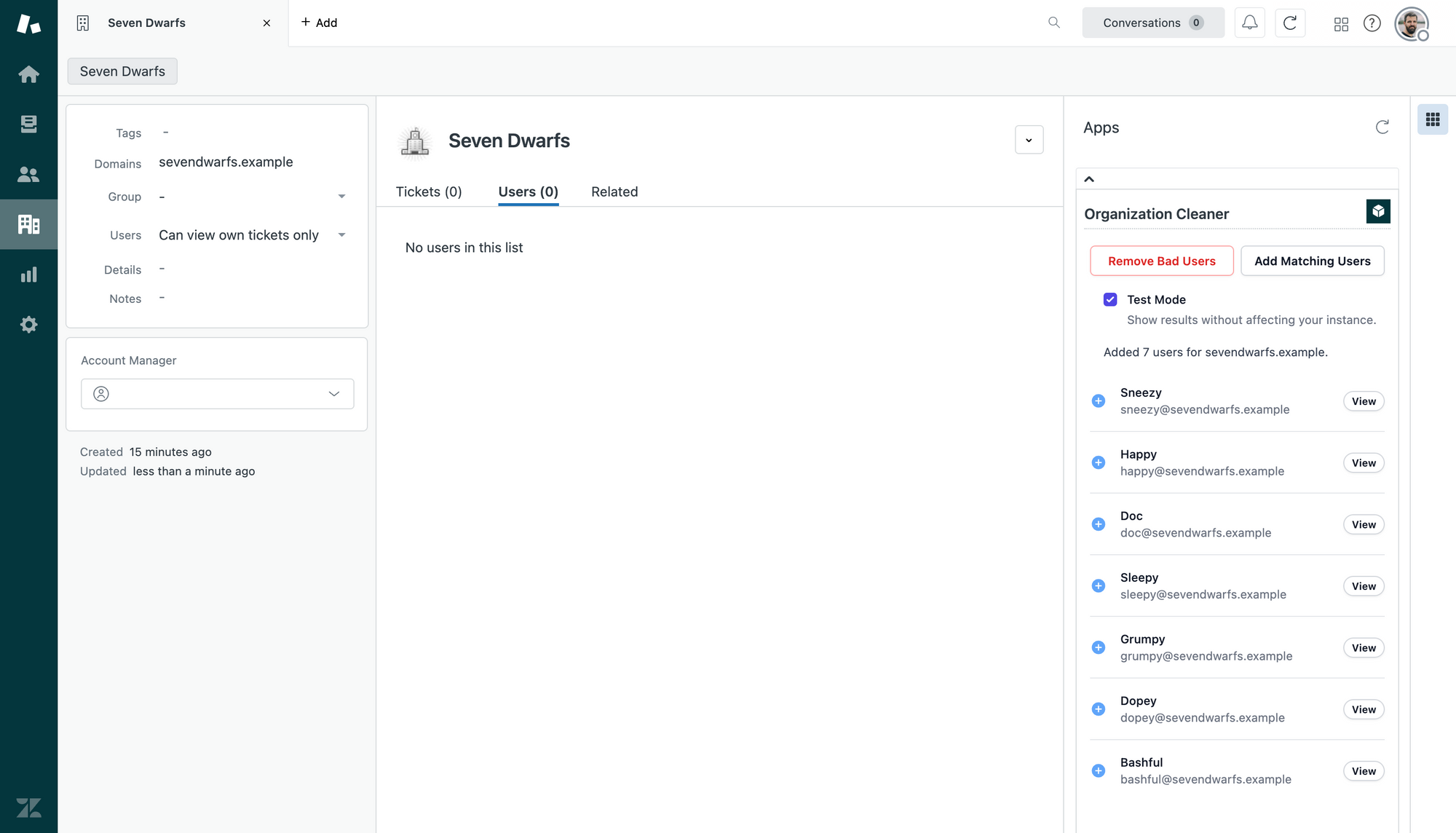
Task: Refresh the Apps panel
Action: click(1382, 127)
